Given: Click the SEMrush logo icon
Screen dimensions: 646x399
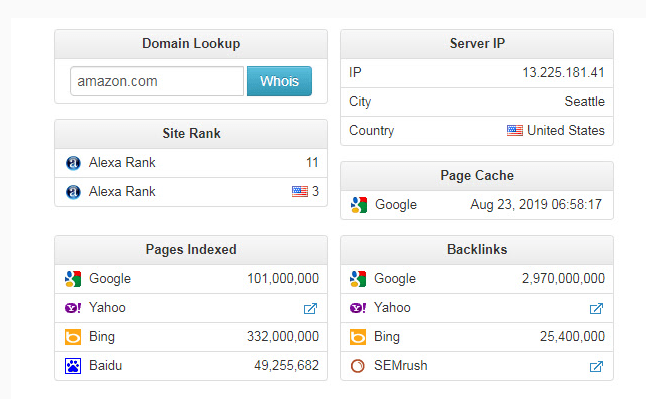Looking at the screenshot, I should [x=358, y=366].
